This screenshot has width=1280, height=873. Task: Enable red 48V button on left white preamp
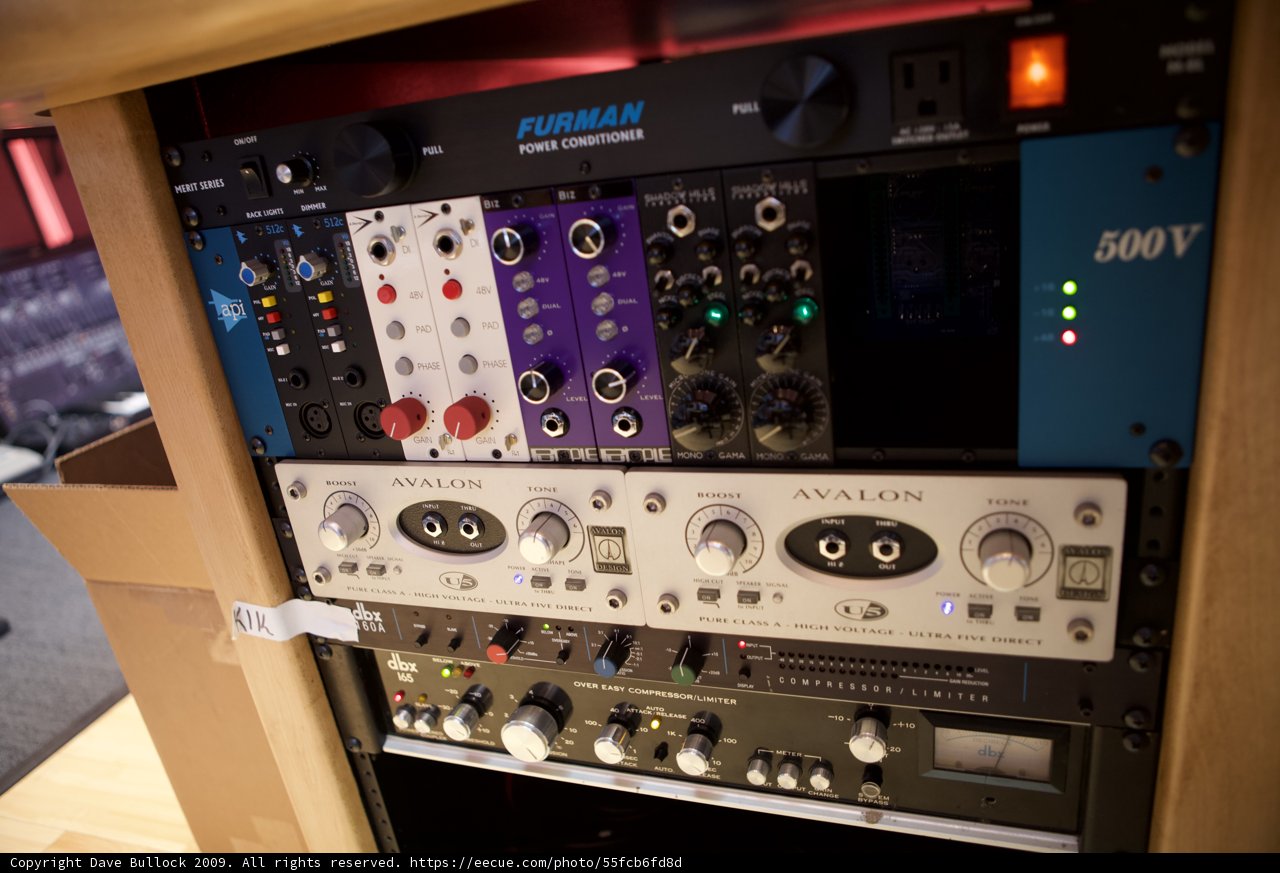(386, 294)
